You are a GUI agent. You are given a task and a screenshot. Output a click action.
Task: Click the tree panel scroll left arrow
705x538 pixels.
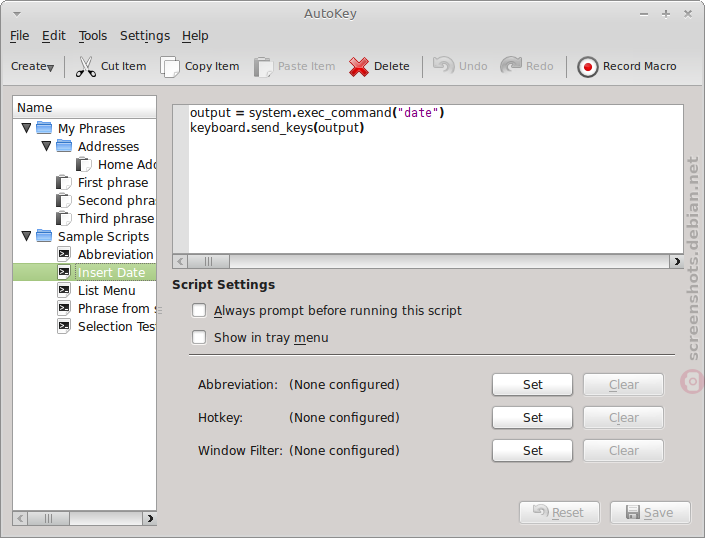click(20, 518)
